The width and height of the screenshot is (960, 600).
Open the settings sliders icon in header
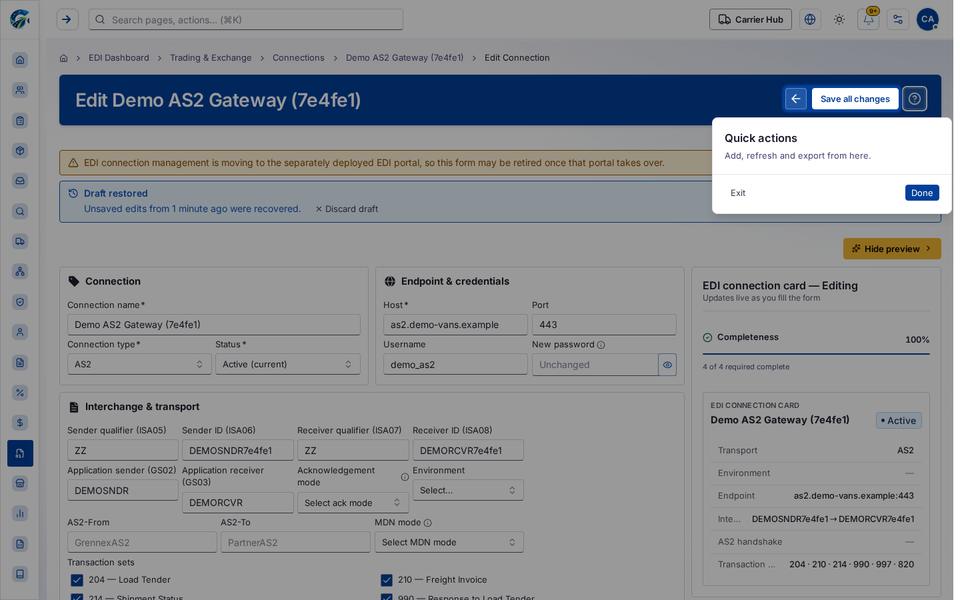point(898,20)
